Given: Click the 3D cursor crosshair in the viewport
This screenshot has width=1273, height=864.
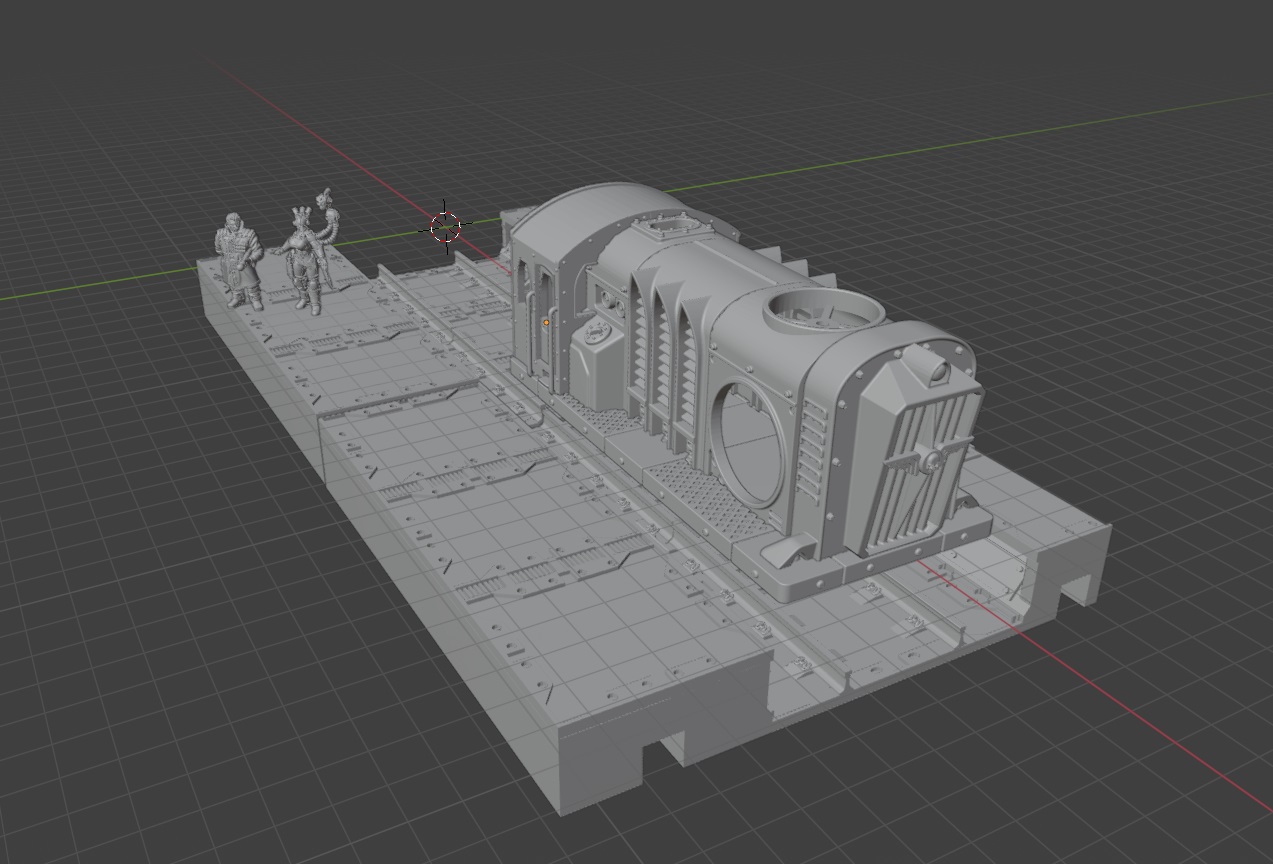Looking at the screenshot, I should (x=445, y=227).
